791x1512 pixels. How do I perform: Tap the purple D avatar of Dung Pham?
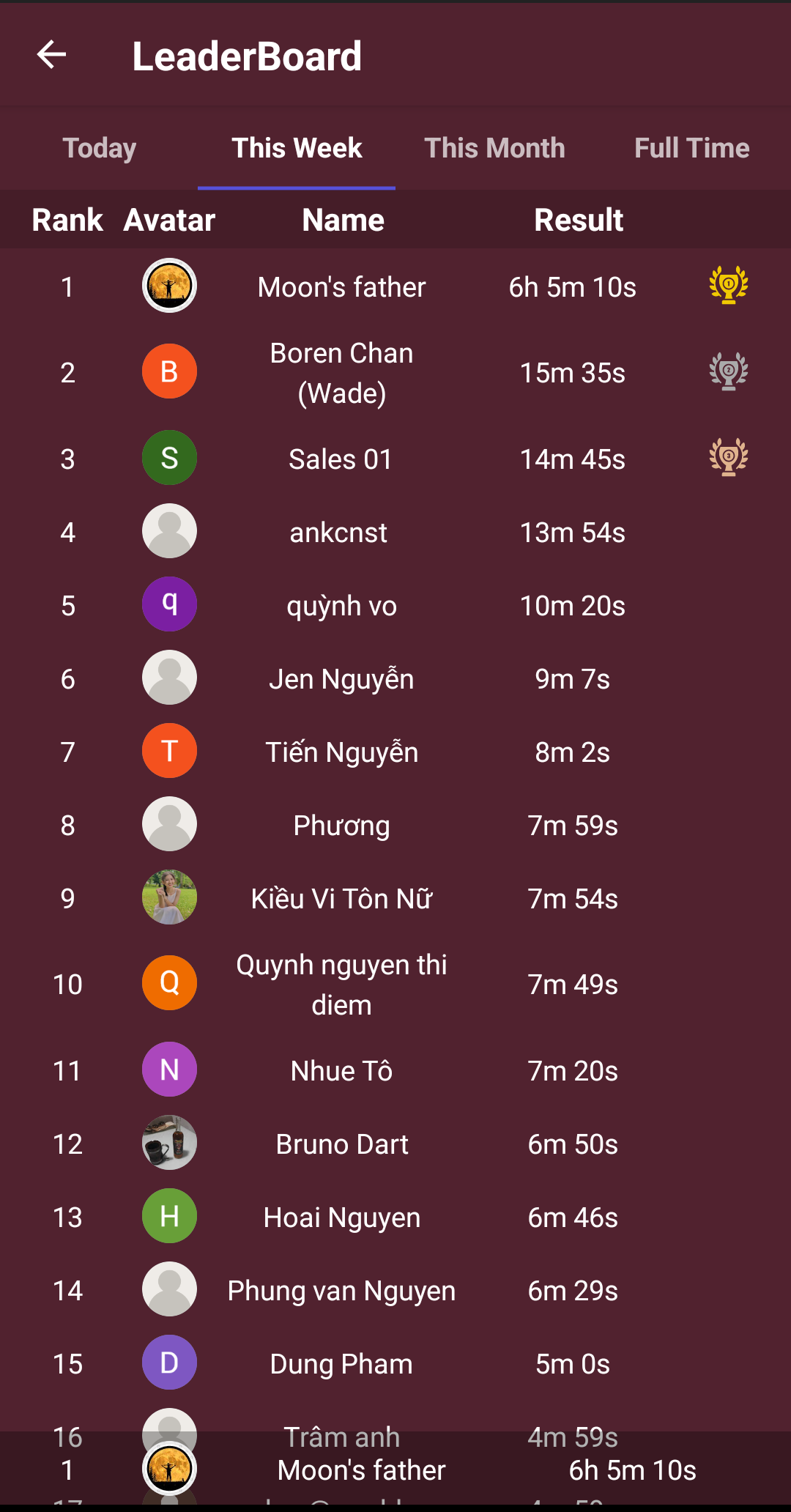click(x=169, y=1363)
